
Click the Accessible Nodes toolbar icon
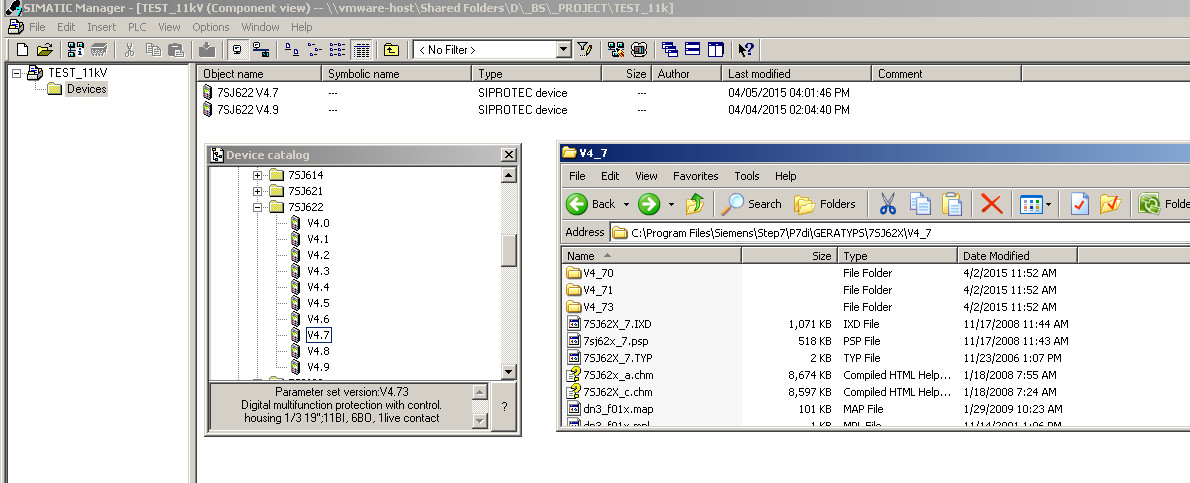click(x=76, y=50)
